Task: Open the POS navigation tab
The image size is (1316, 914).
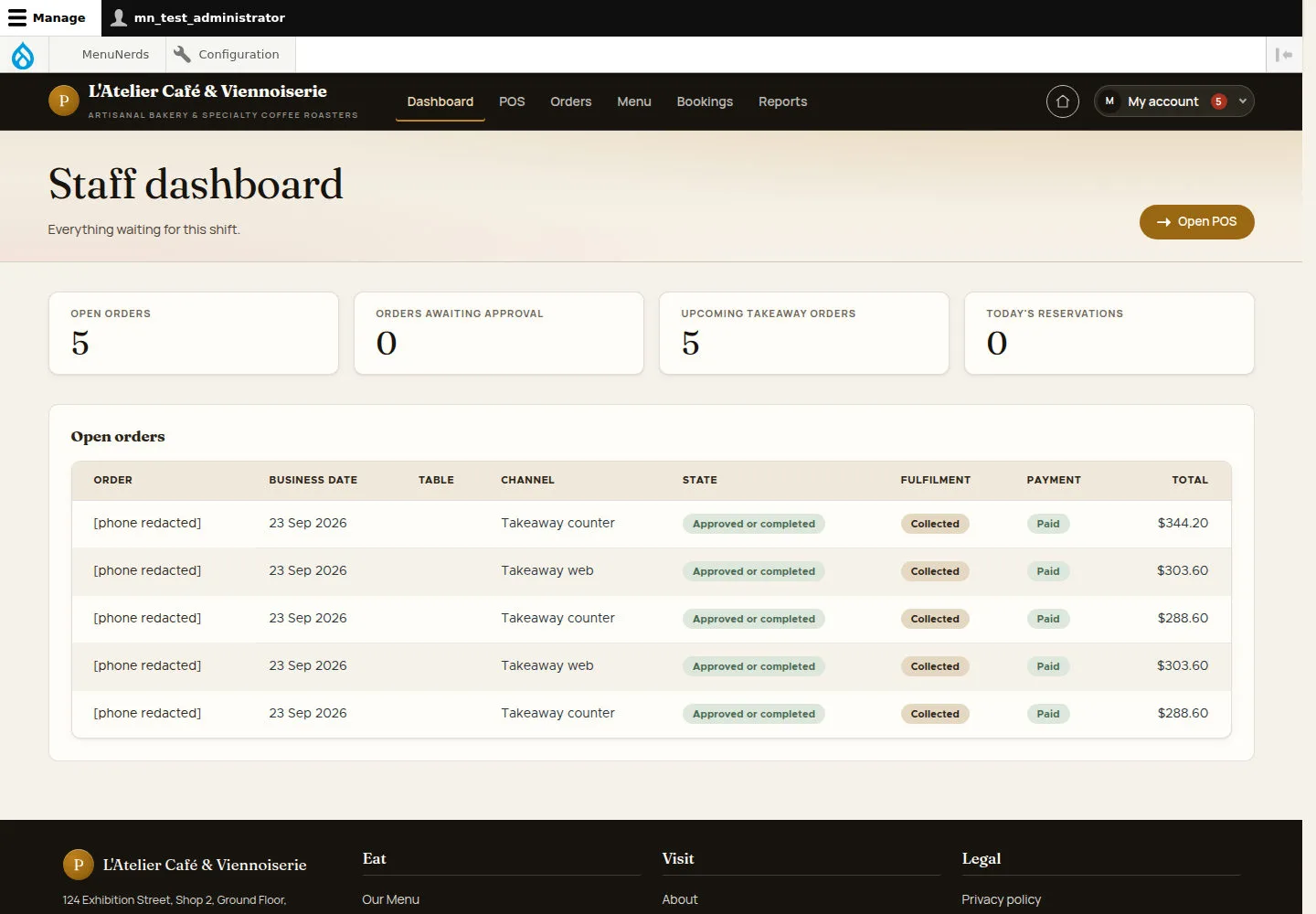Action: tap(512, 101)
